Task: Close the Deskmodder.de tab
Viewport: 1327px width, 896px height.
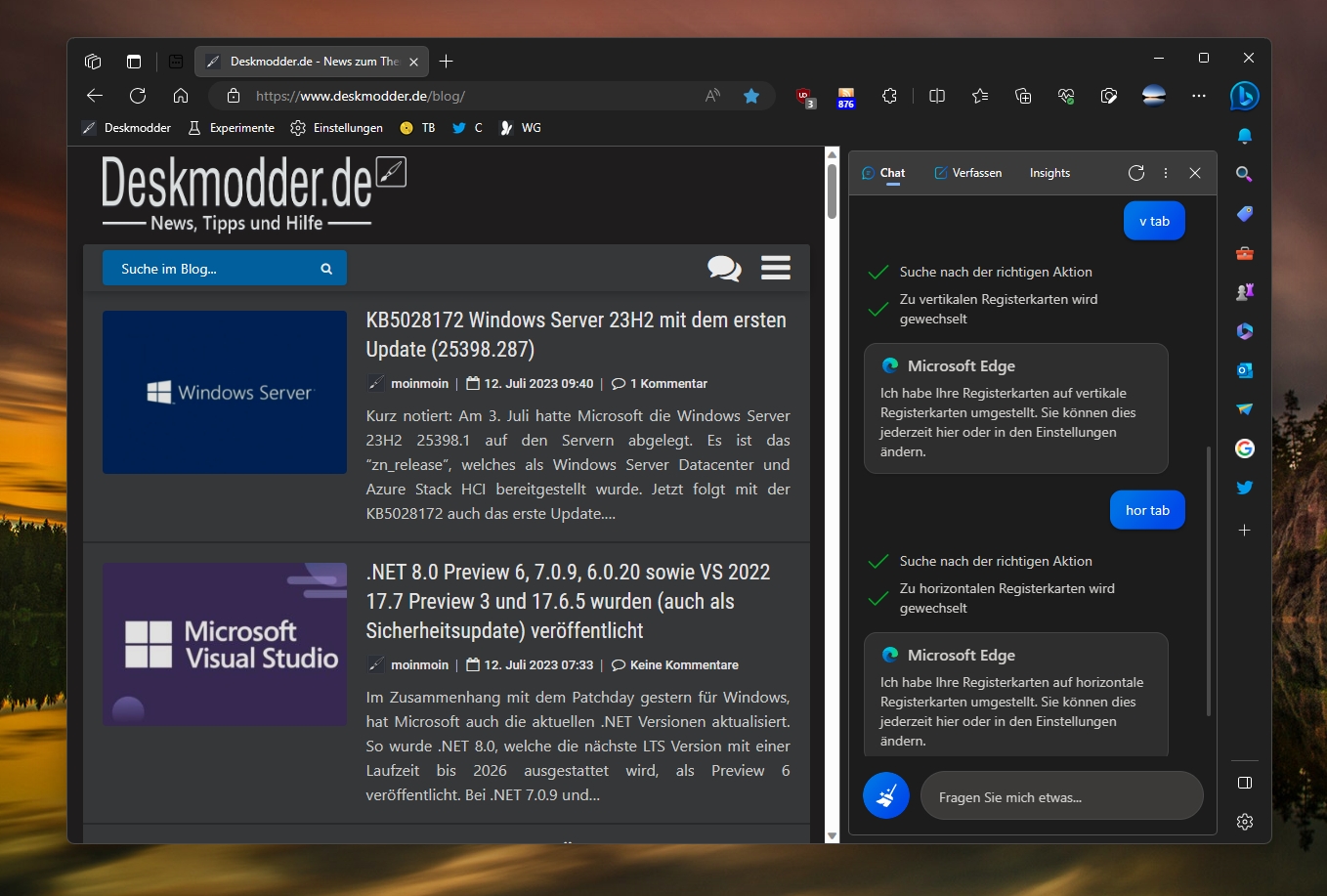Action: pyautogui.click(x=413, y=62)
